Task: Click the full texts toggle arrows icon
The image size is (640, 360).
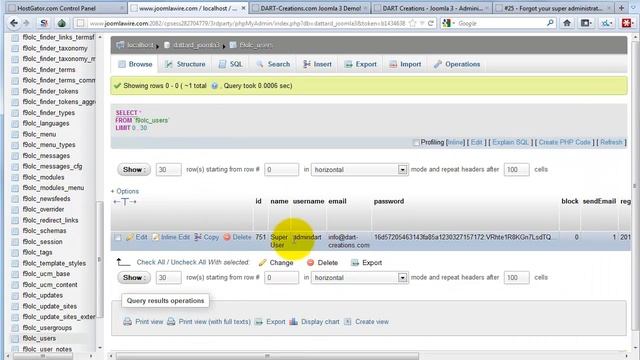Action: 125,202
